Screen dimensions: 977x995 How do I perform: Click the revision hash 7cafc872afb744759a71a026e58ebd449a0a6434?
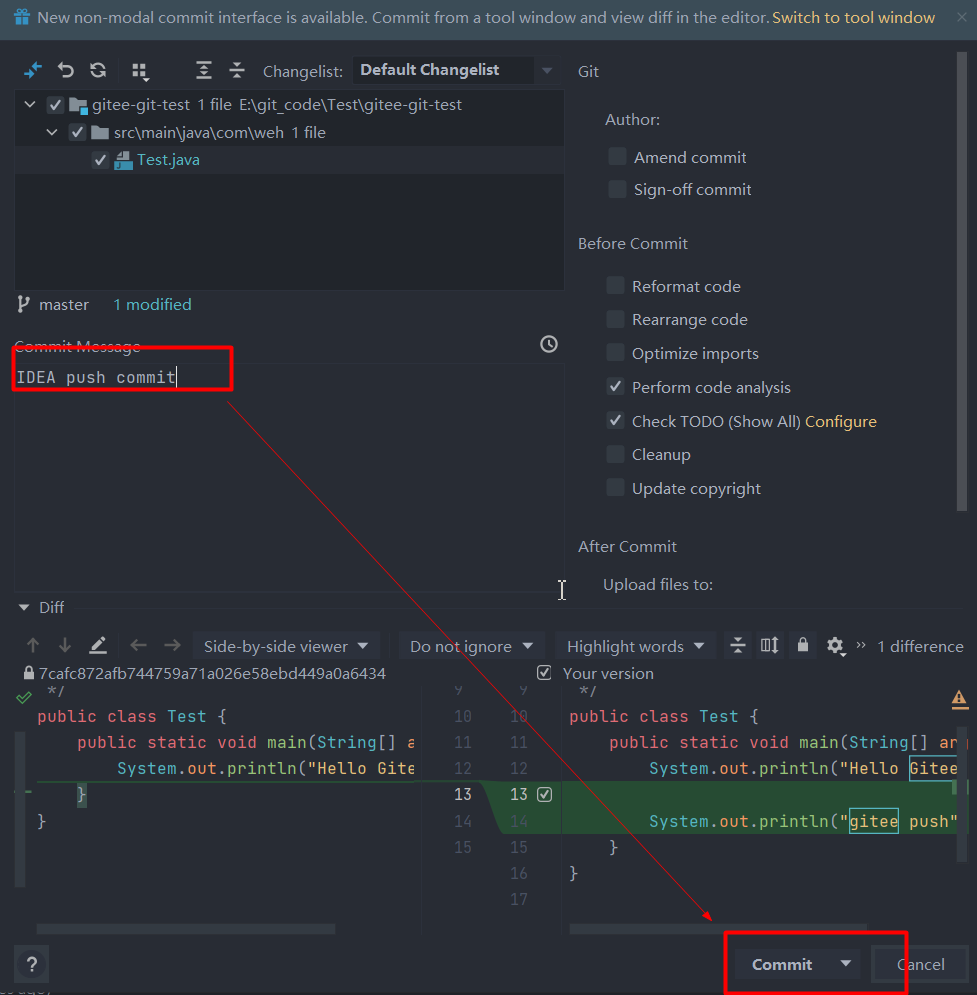tap(212, 673)
